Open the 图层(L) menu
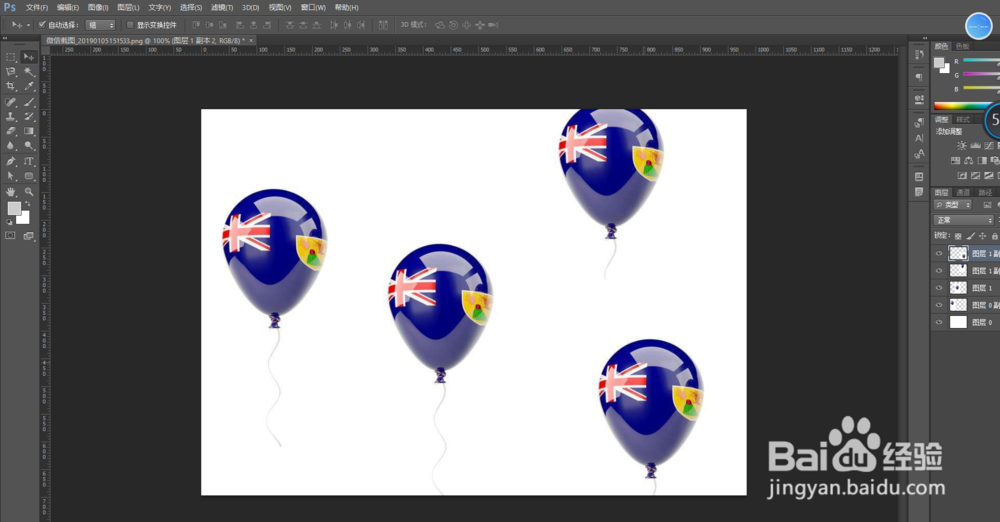 (128, 8)
